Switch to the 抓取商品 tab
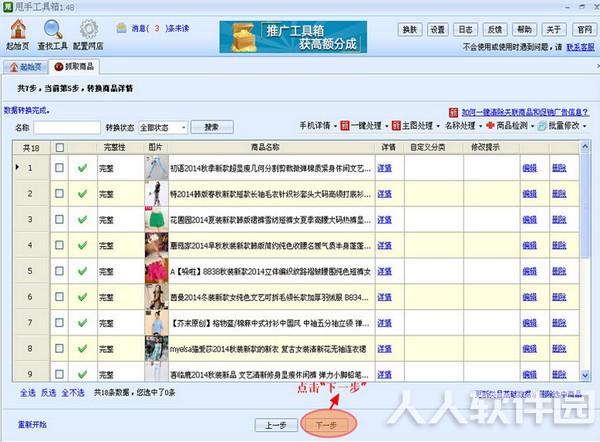Screen dimensions: 600x442 [x=74, y=67]
